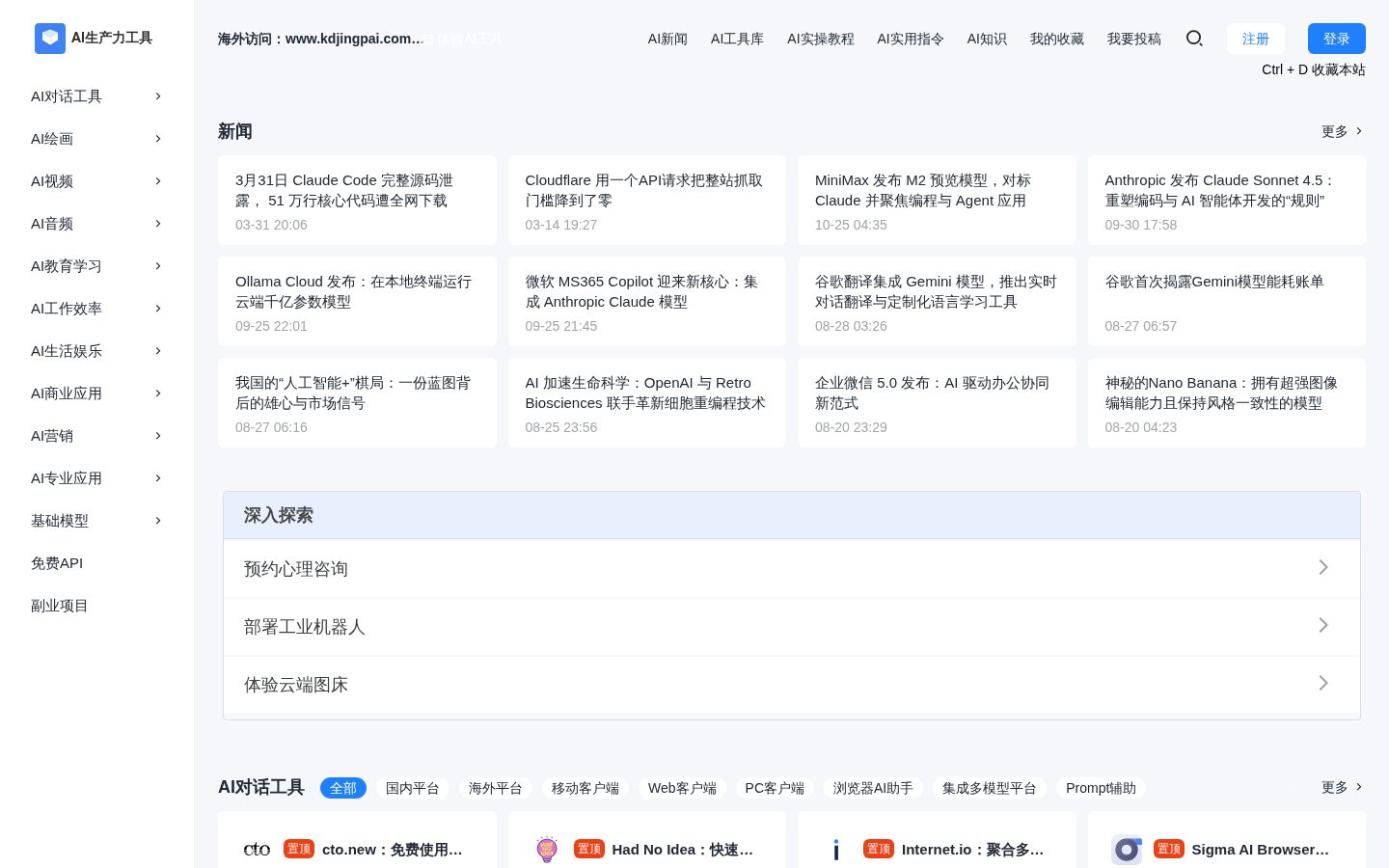Screen dimensions: 1389x868
Task: View 更多 in the 新闻 section
Action: 1343,131
